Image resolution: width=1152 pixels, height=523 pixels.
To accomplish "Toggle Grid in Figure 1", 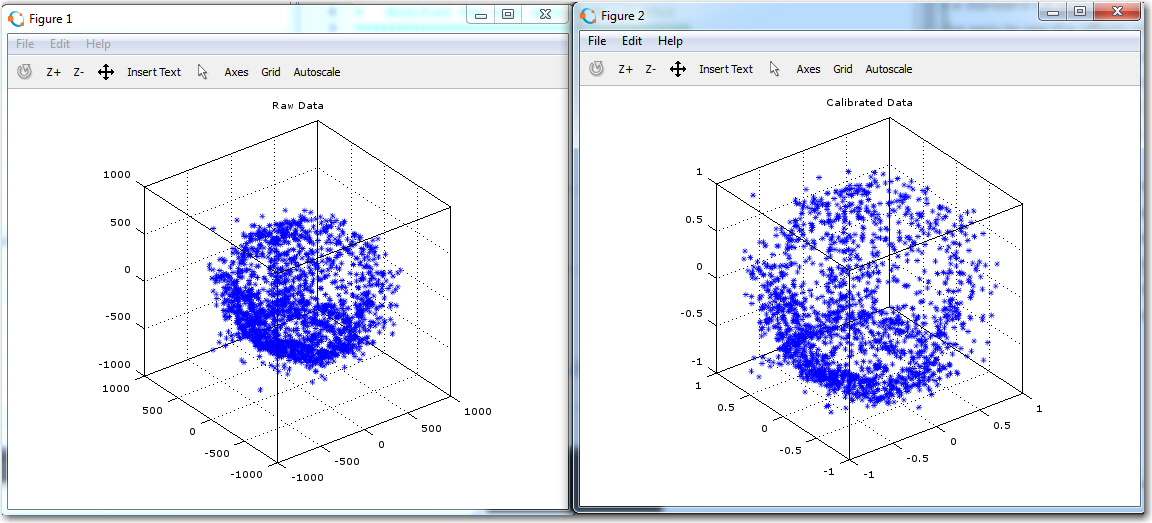I will click(271, 72).
